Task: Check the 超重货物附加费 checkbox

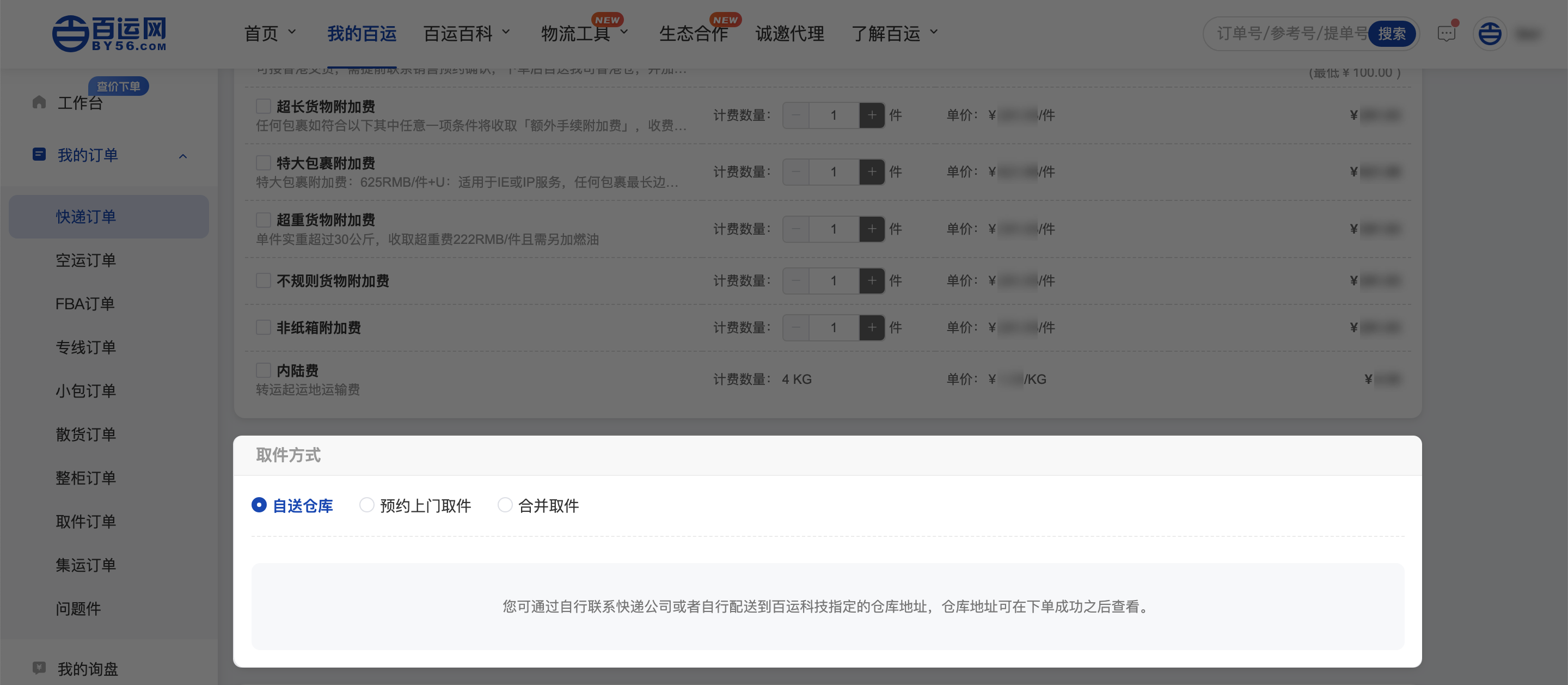Action: point(263,220)
